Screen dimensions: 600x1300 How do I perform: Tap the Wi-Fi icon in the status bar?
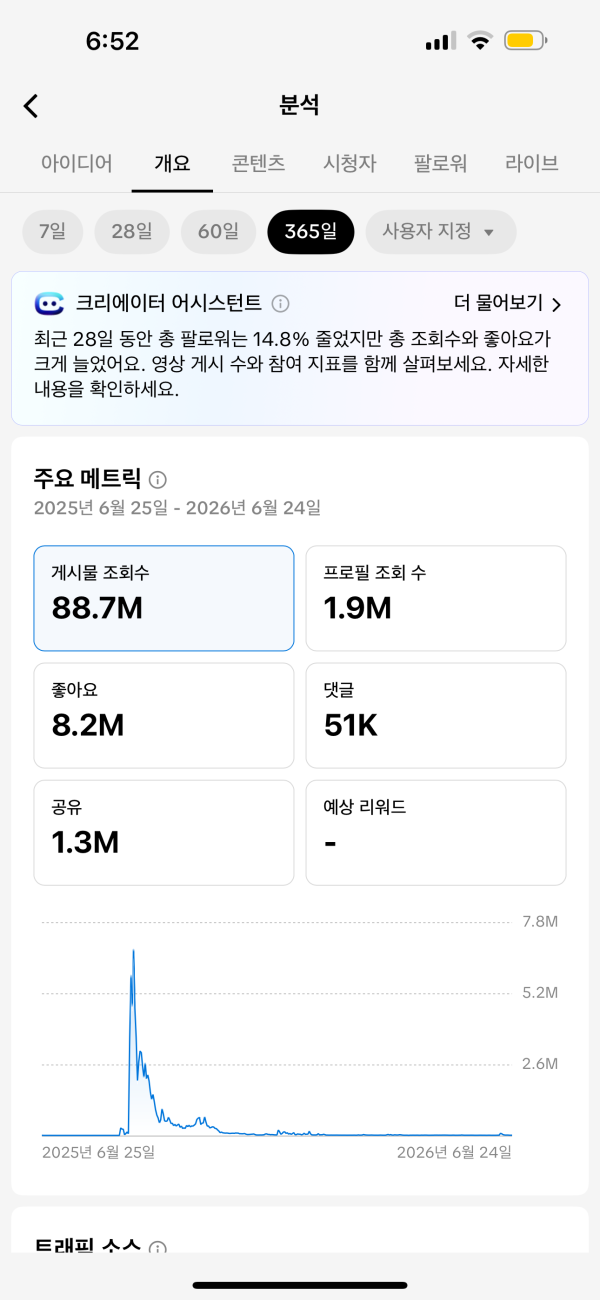tap(481, 41)
